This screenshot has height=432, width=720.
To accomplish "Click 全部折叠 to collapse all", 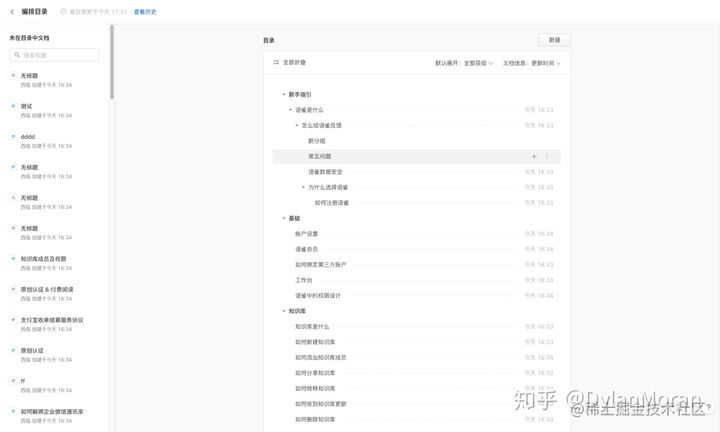I will coord(294,62).
